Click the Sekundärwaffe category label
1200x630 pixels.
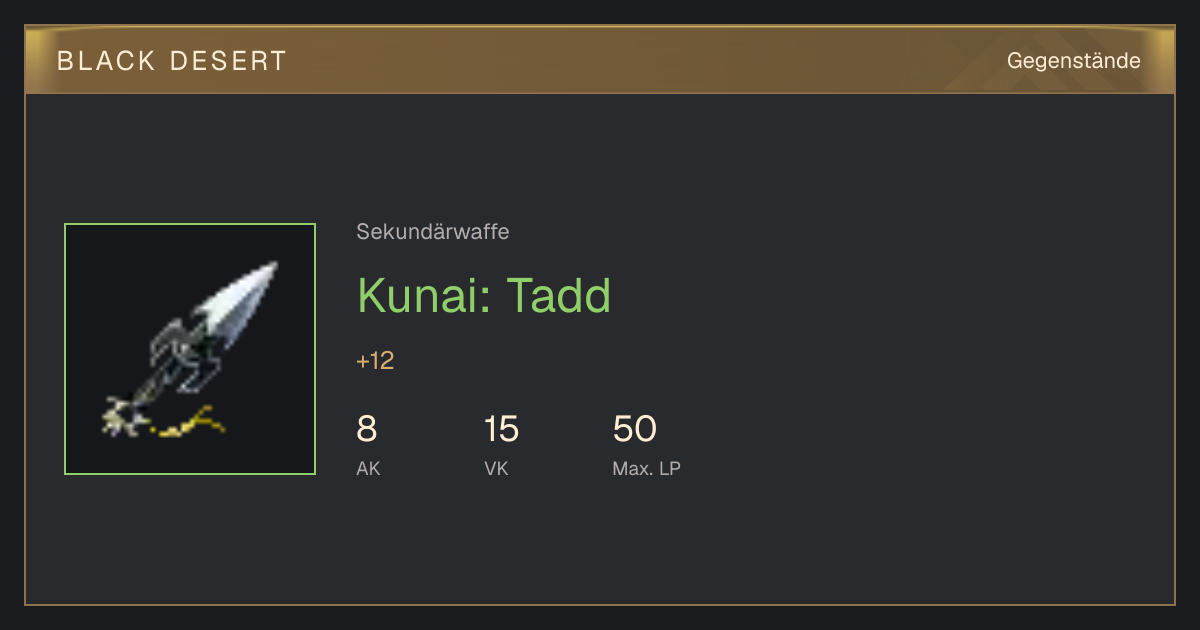point(433,232)
